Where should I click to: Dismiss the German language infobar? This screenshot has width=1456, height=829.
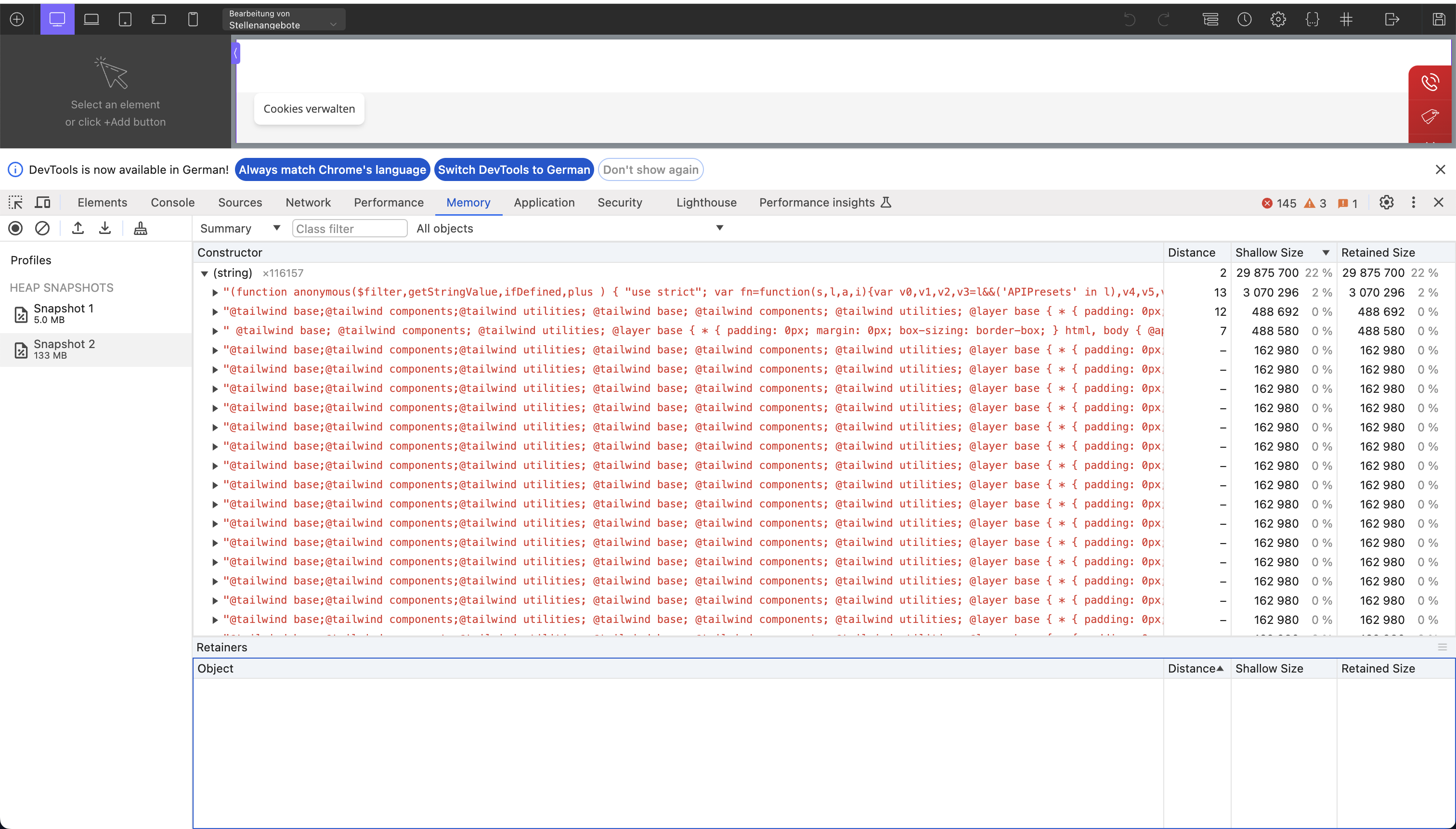[x=1441, y=169]
